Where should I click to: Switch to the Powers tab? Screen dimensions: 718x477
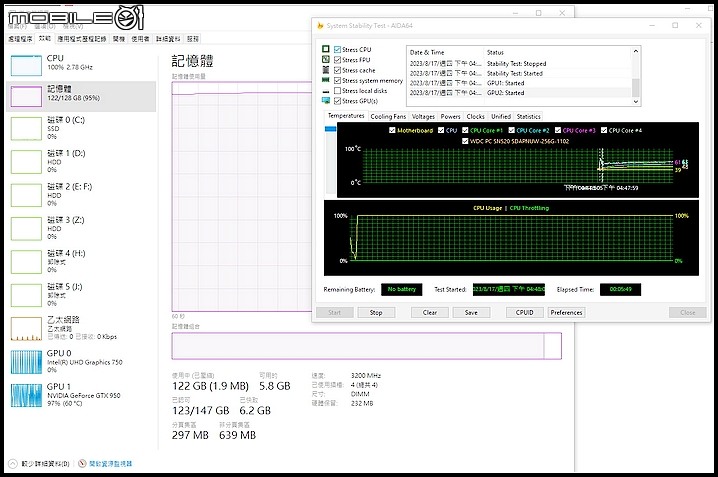(451, 117)
